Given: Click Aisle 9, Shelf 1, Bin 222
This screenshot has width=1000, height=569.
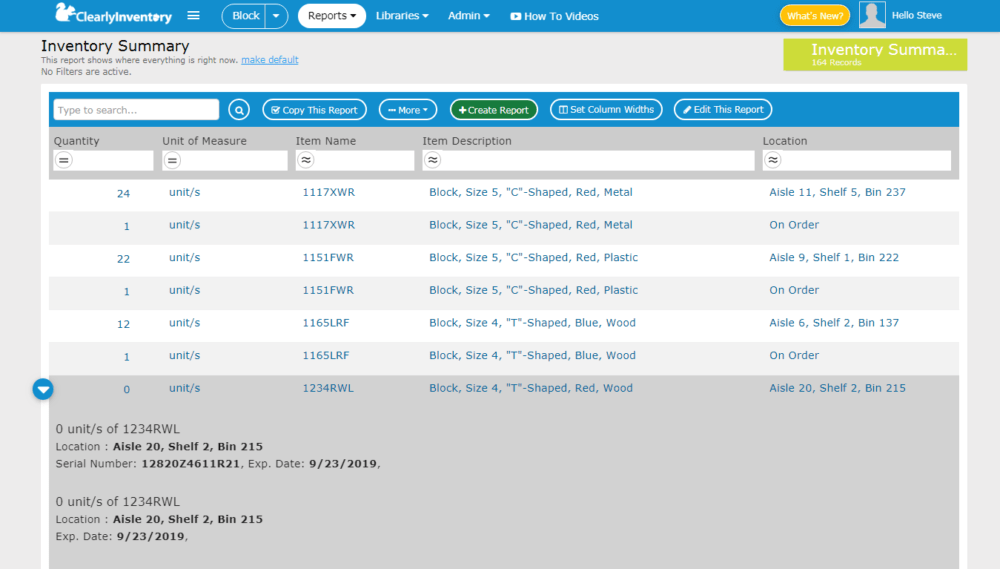Looking at the screenshot, I should coord(834,258).
